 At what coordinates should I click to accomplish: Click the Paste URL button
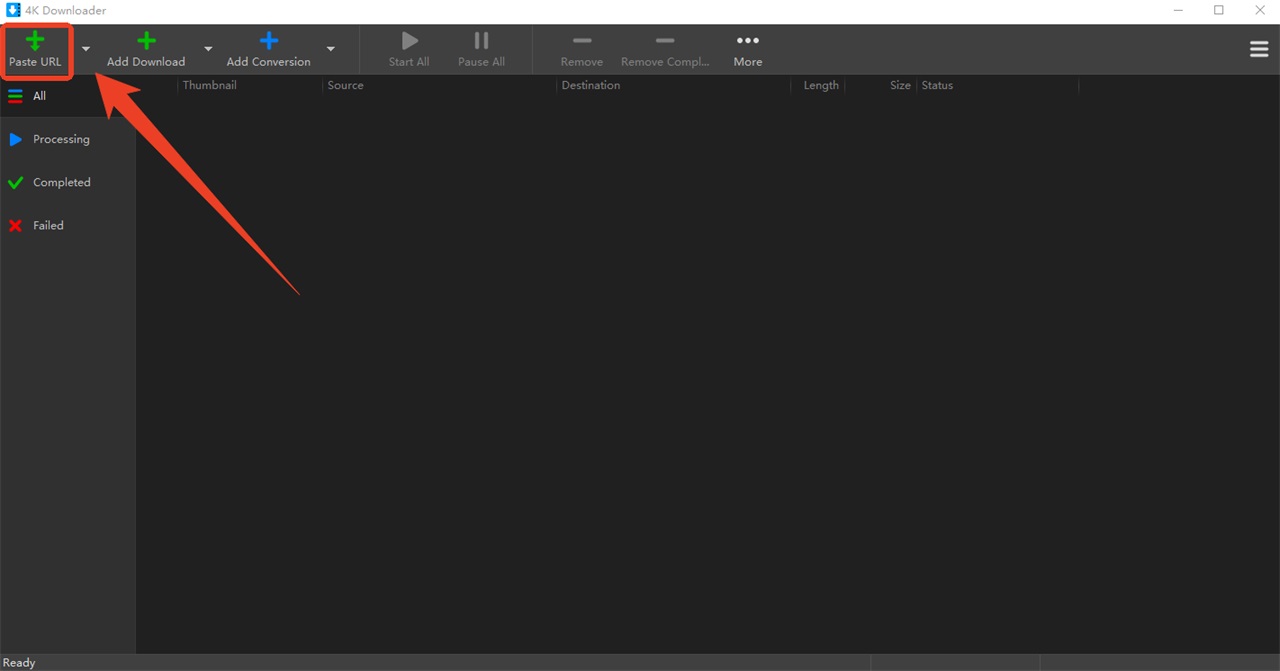point(36,50)
